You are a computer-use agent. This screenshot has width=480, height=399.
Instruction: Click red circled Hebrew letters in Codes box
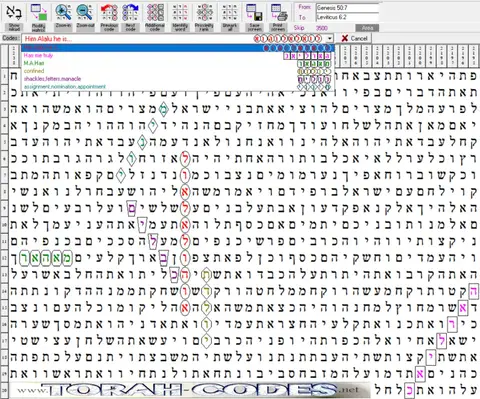288,39
